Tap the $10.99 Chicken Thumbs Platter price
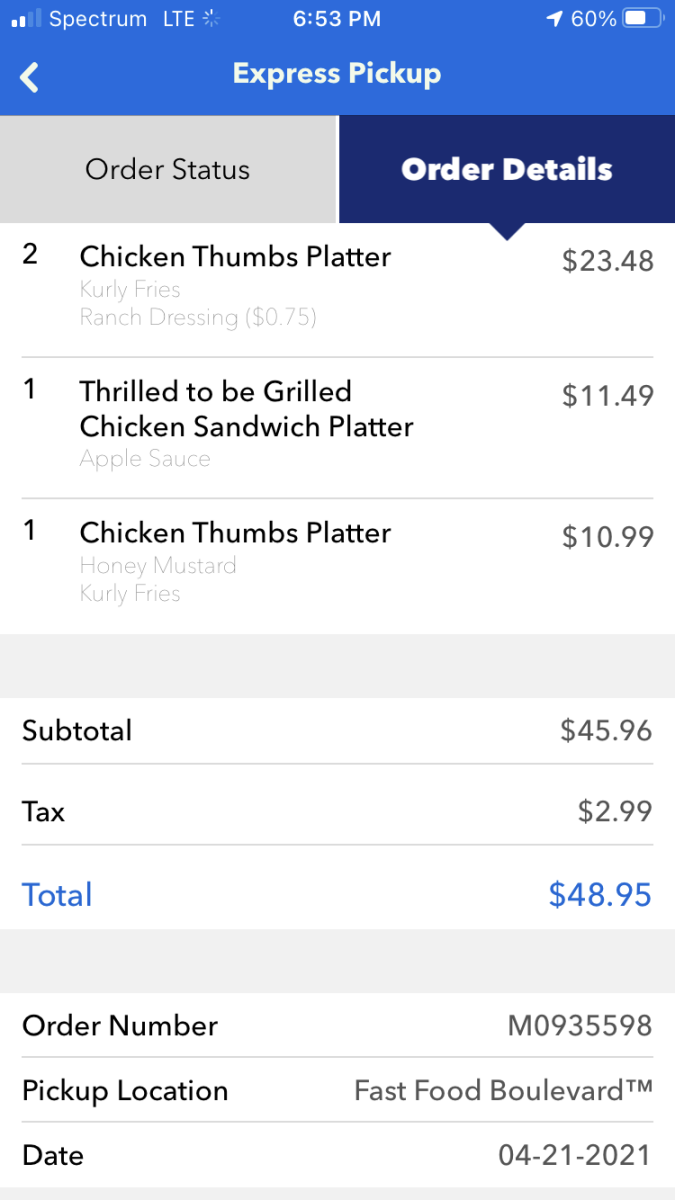The height and width of the screenshot is (1200, 675). [x=607, y=537]
